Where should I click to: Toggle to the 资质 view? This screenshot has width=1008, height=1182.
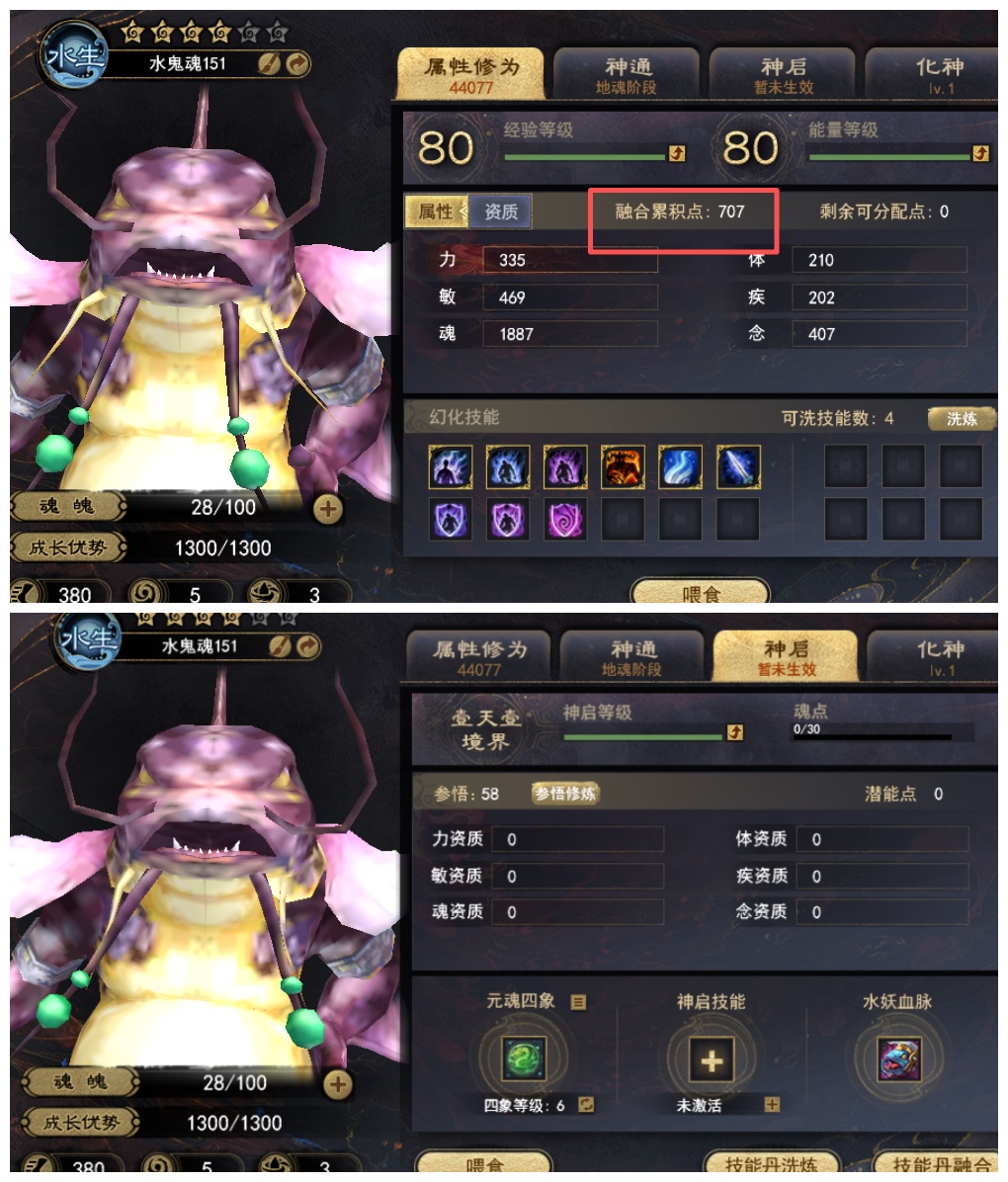pos(501,211)
